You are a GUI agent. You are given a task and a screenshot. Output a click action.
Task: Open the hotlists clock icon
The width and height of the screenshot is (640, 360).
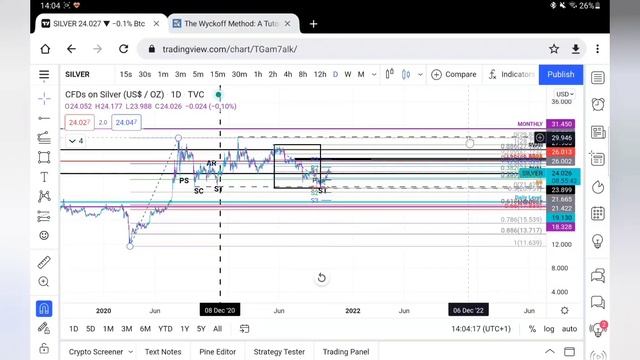(x=598, y=187)
